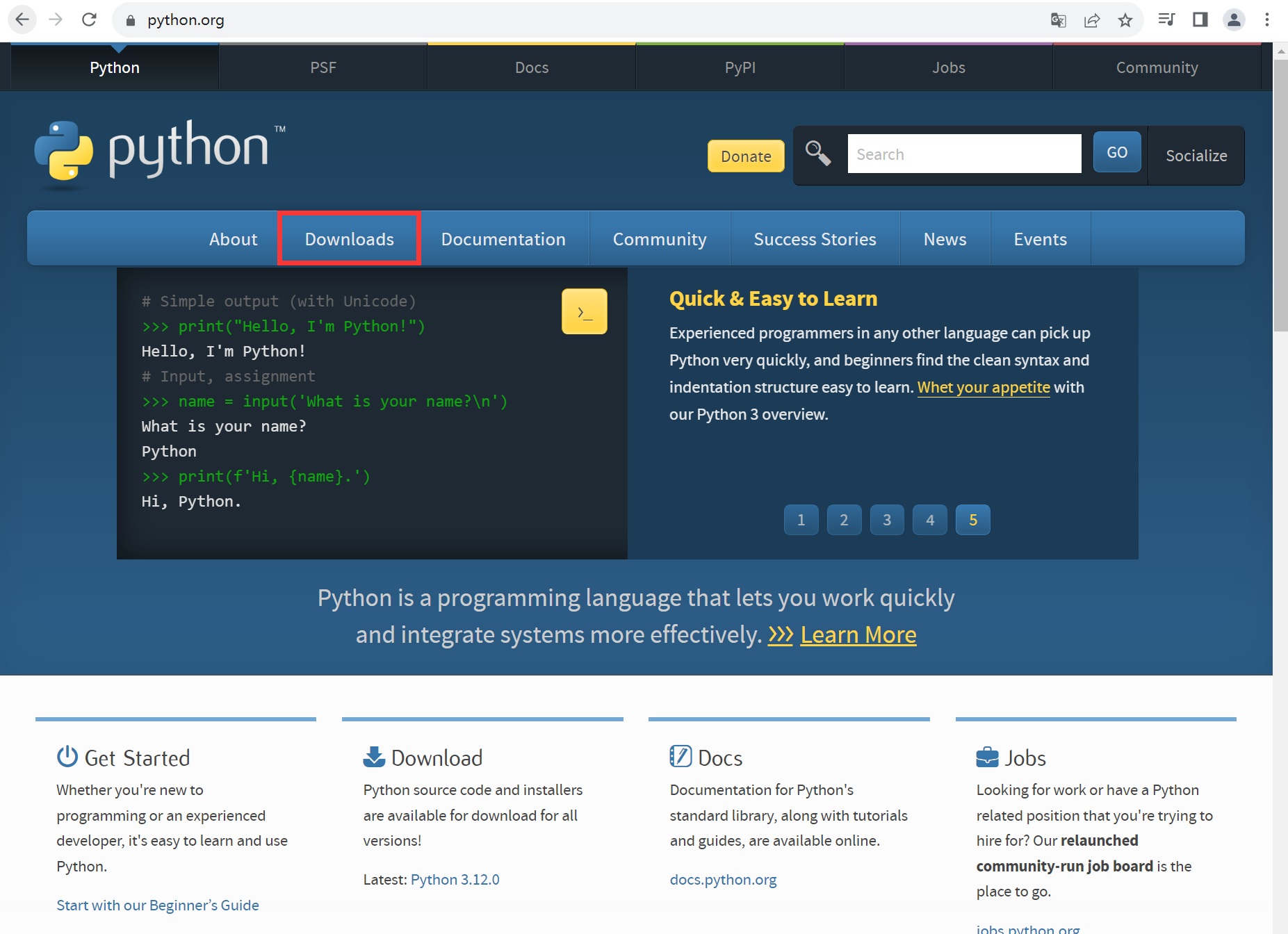Click the GO search button
Screen dimensions: 1288x934
tap(1117, 152)
